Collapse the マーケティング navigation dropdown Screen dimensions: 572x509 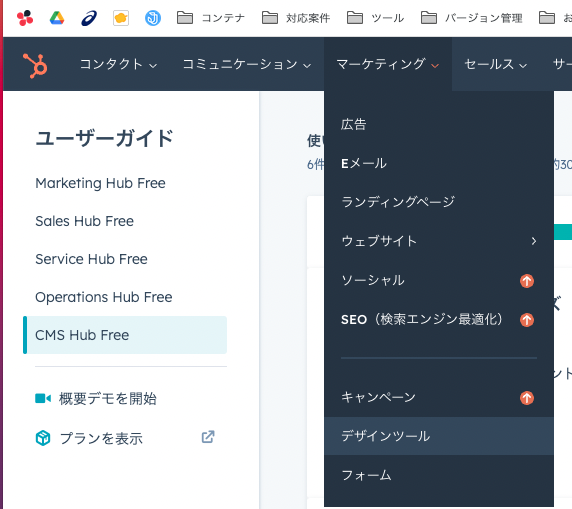388,64
